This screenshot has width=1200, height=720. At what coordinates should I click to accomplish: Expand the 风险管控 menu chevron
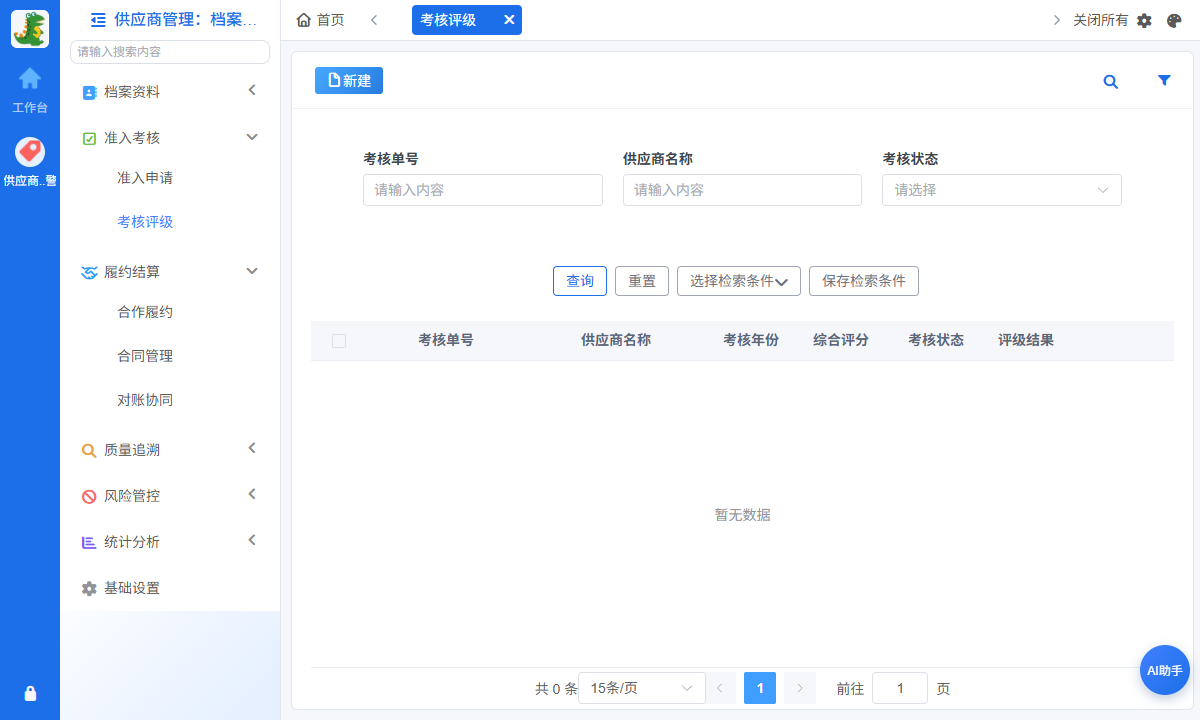[x=252, y=494]
